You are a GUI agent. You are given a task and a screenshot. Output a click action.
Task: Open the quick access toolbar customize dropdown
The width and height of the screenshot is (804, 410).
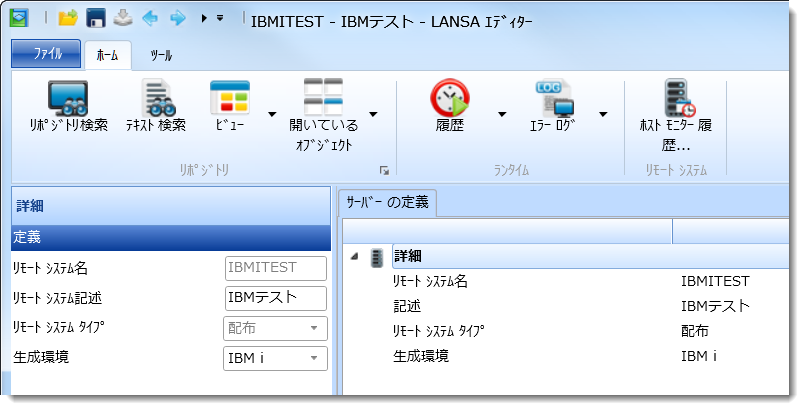pyautogui.click(x=220, y=18)
